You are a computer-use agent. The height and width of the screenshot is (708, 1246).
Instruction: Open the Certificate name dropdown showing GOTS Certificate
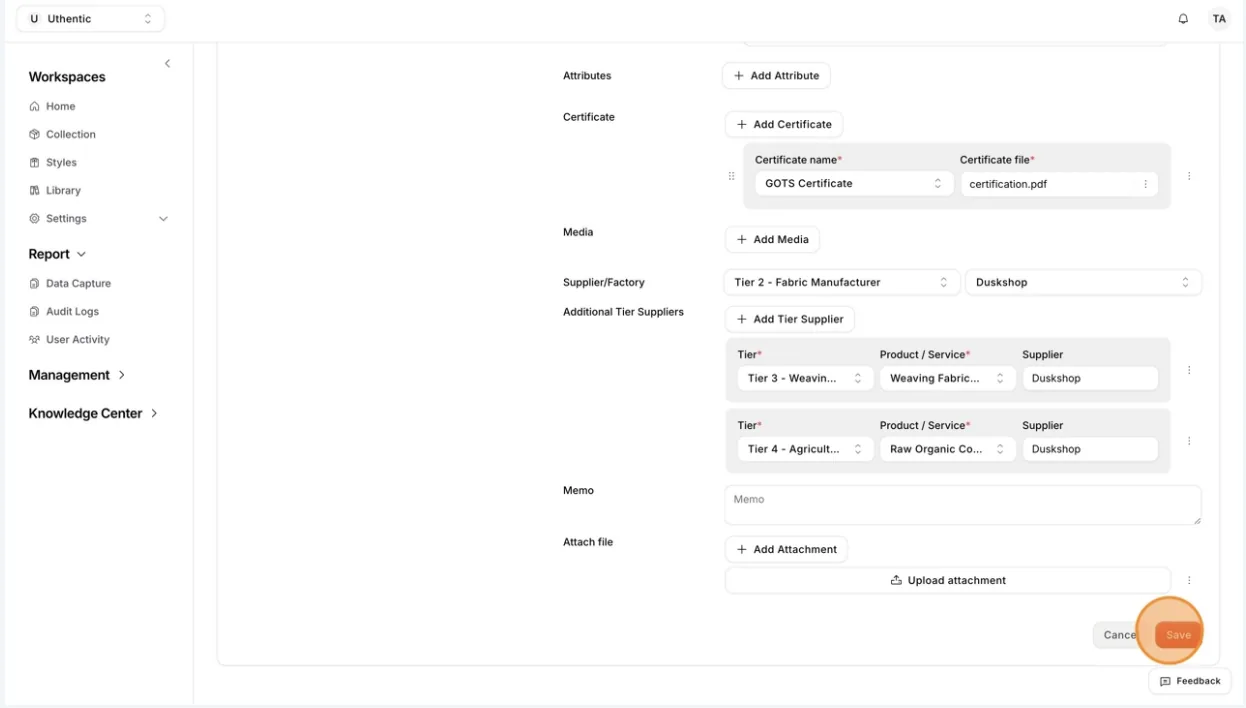(854, 184)
